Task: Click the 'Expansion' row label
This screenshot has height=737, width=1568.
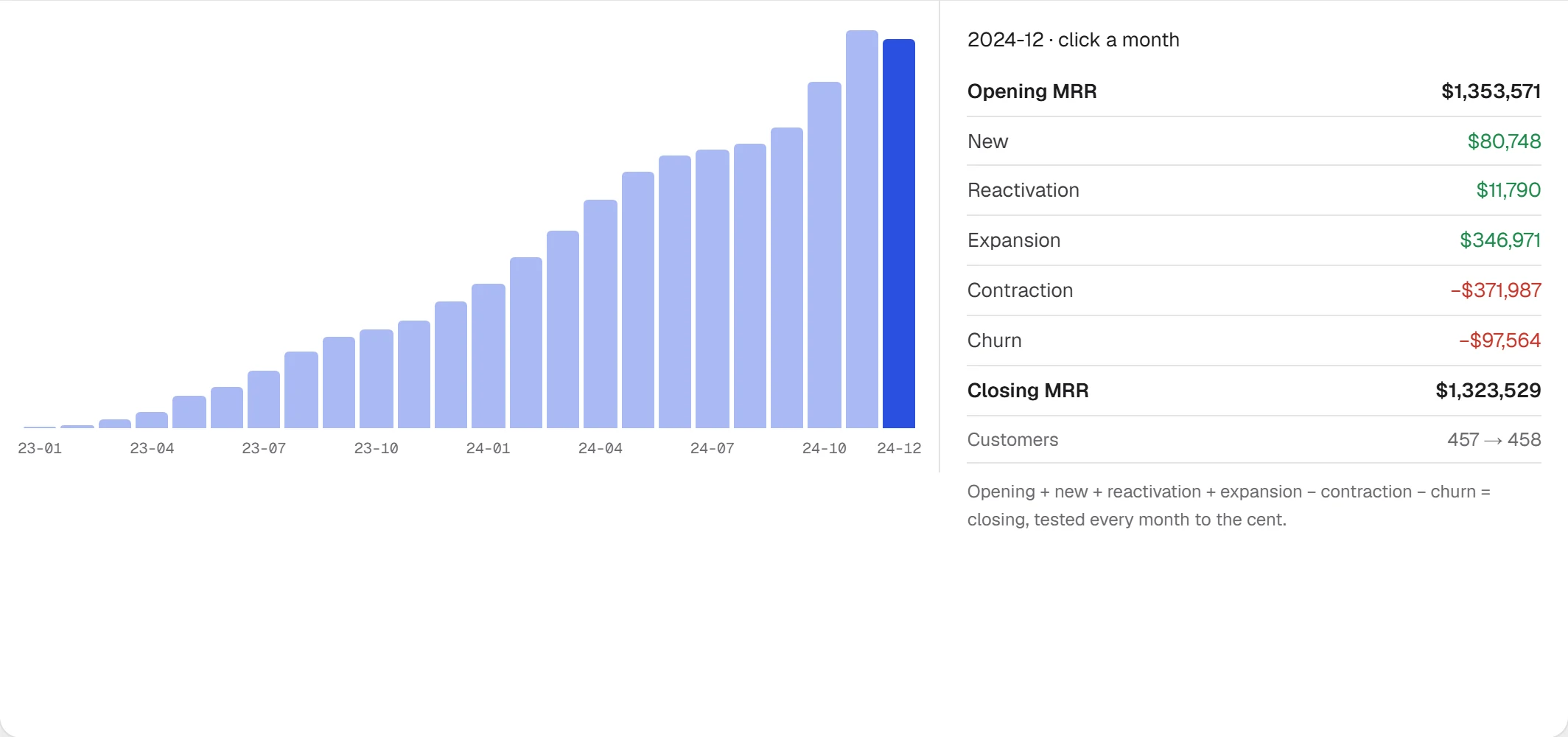Action: [1014, 240]
